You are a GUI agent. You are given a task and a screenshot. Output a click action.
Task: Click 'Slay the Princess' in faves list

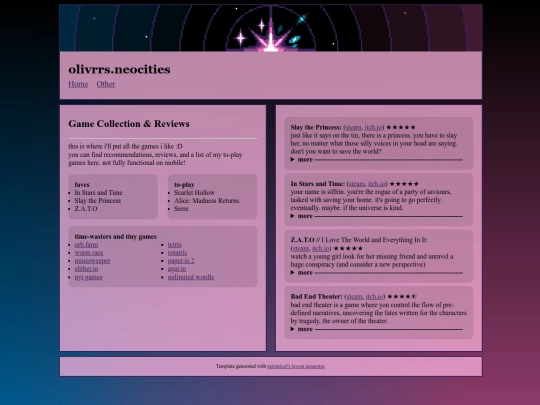click(x=98, y=200)
